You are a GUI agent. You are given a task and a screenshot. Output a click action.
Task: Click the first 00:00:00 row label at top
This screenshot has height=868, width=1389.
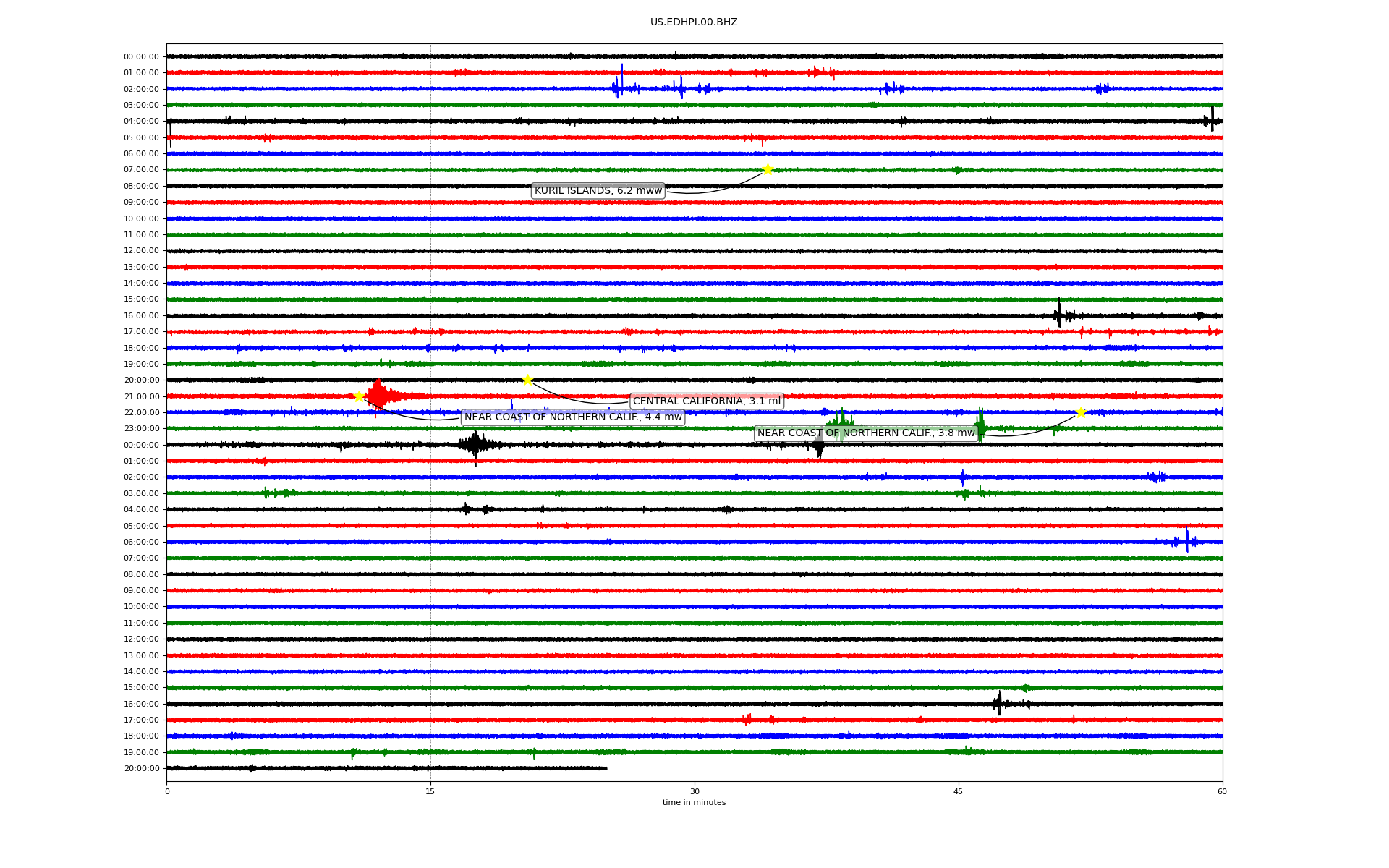click(141, 57)
